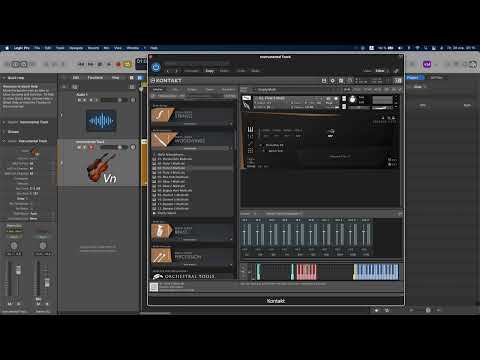480x360 pixels.
Task: Click the blue Kontakt plugin power button
Action: 156,67
